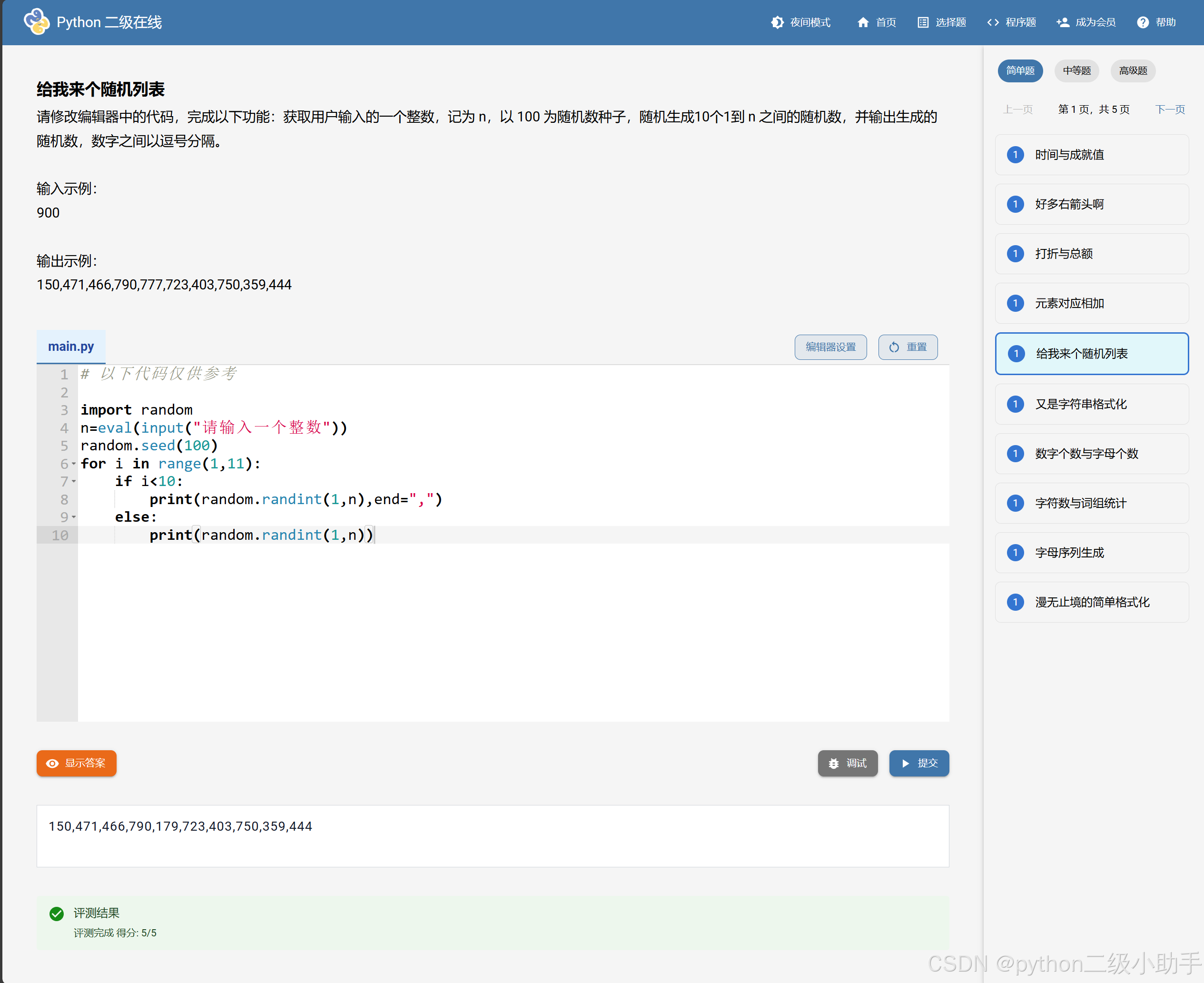This screenshot has width=1204, height=983.
Task: Click the debug (调试) bug button
Action: pyautogui.click(x=848, y=763)
